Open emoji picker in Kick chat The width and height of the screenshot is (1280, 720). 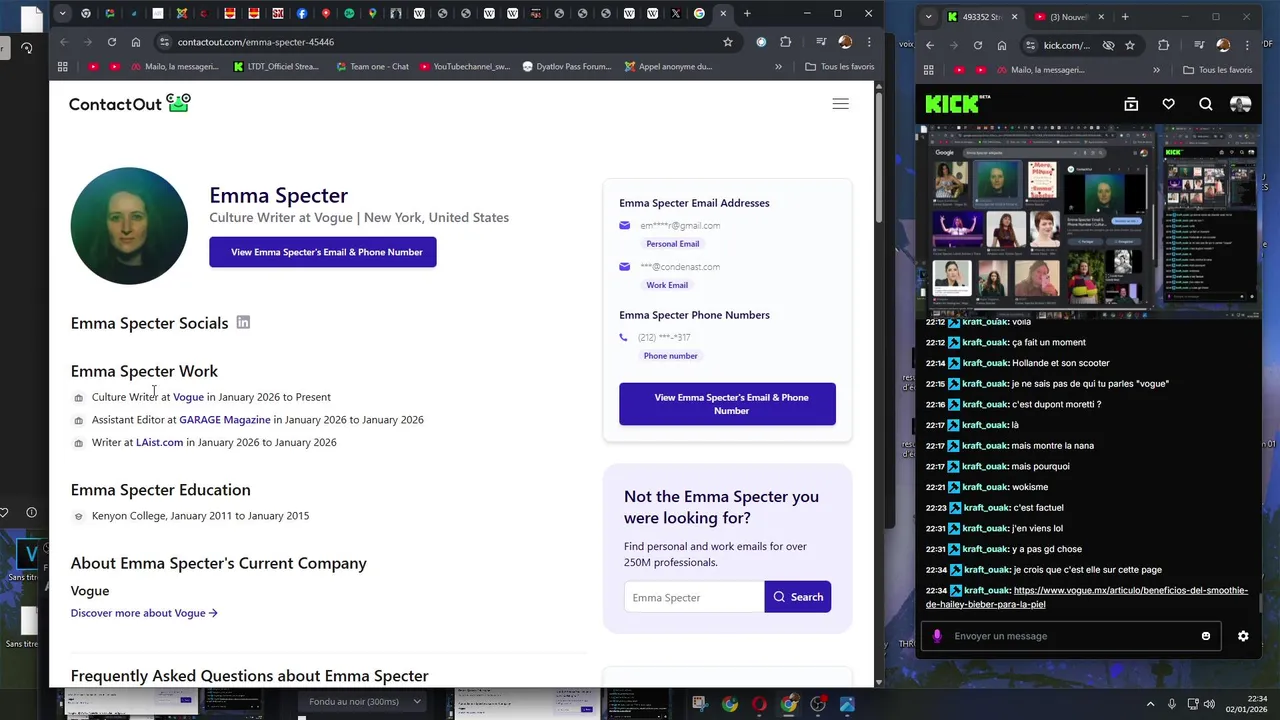(1206, 636)
